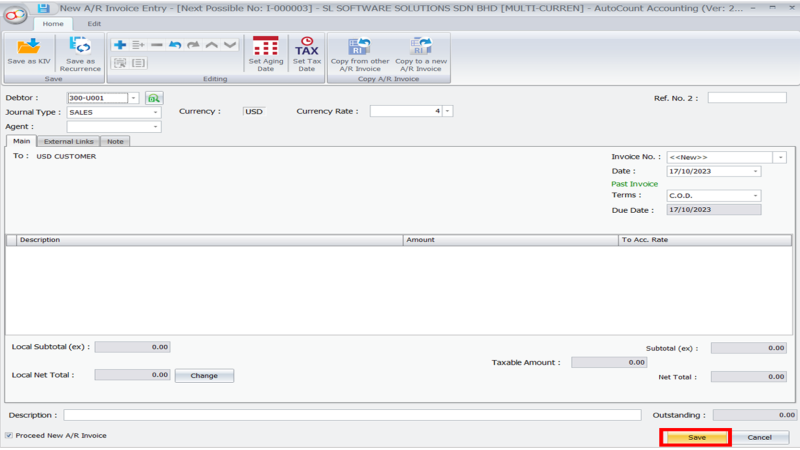800x450 pixels.
Task: Click the Local Subtotal (ex) value field
Action: pos(133,347)
